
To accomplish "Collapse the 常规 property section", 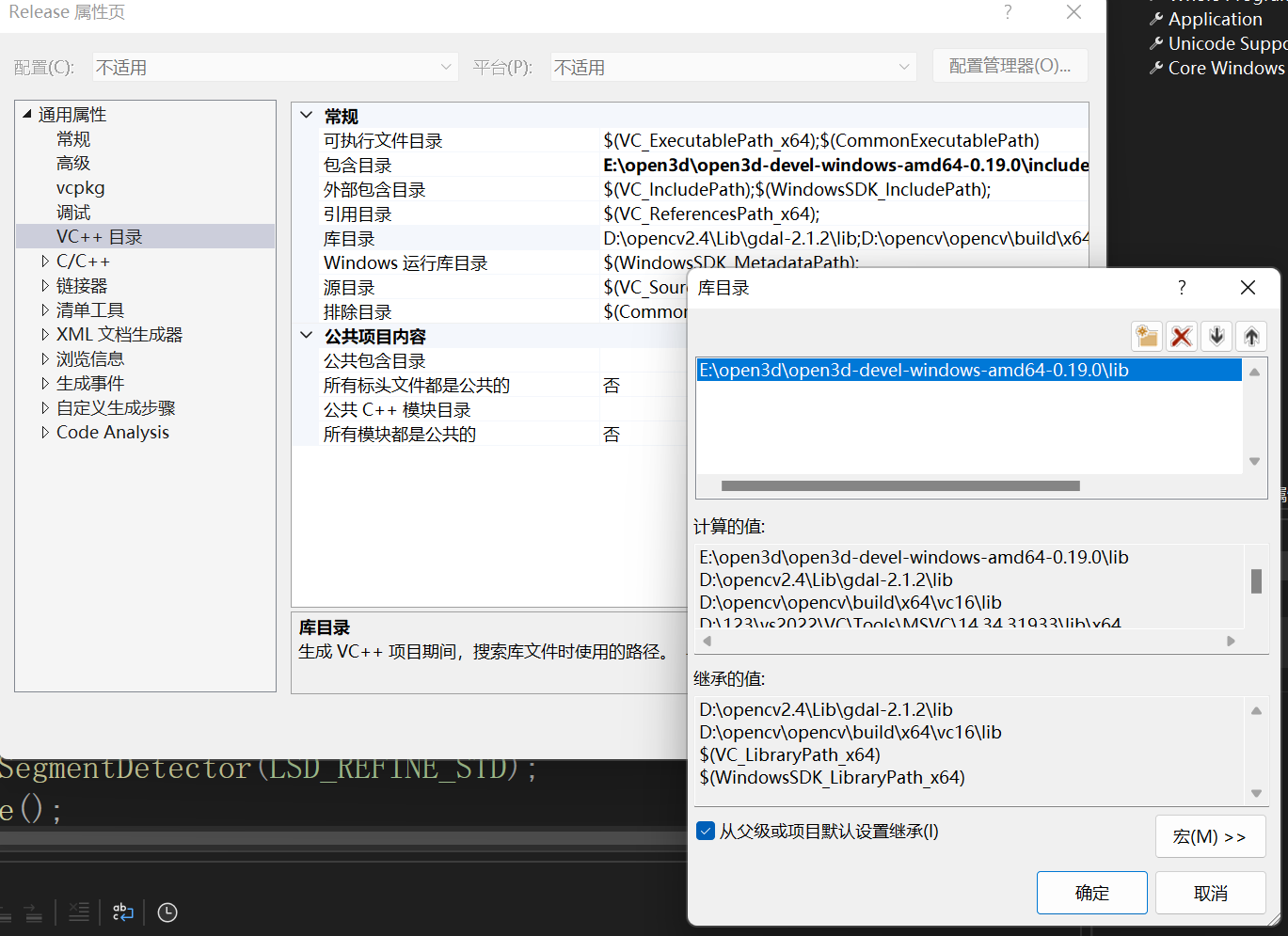I will tap(306, 115).
